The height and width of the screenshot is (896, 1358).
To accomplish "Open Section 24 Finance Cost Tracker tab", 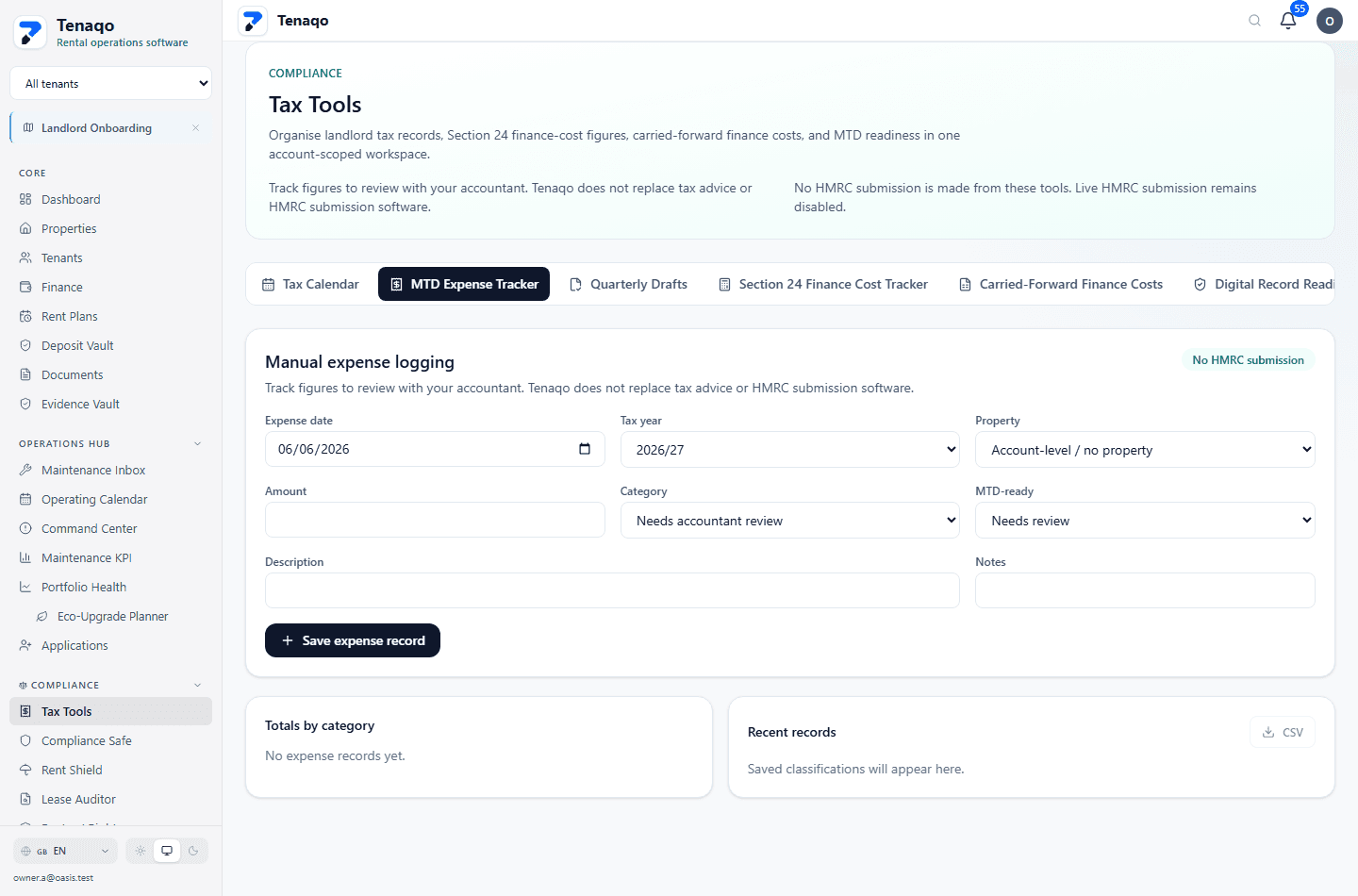I will [823, 284].
